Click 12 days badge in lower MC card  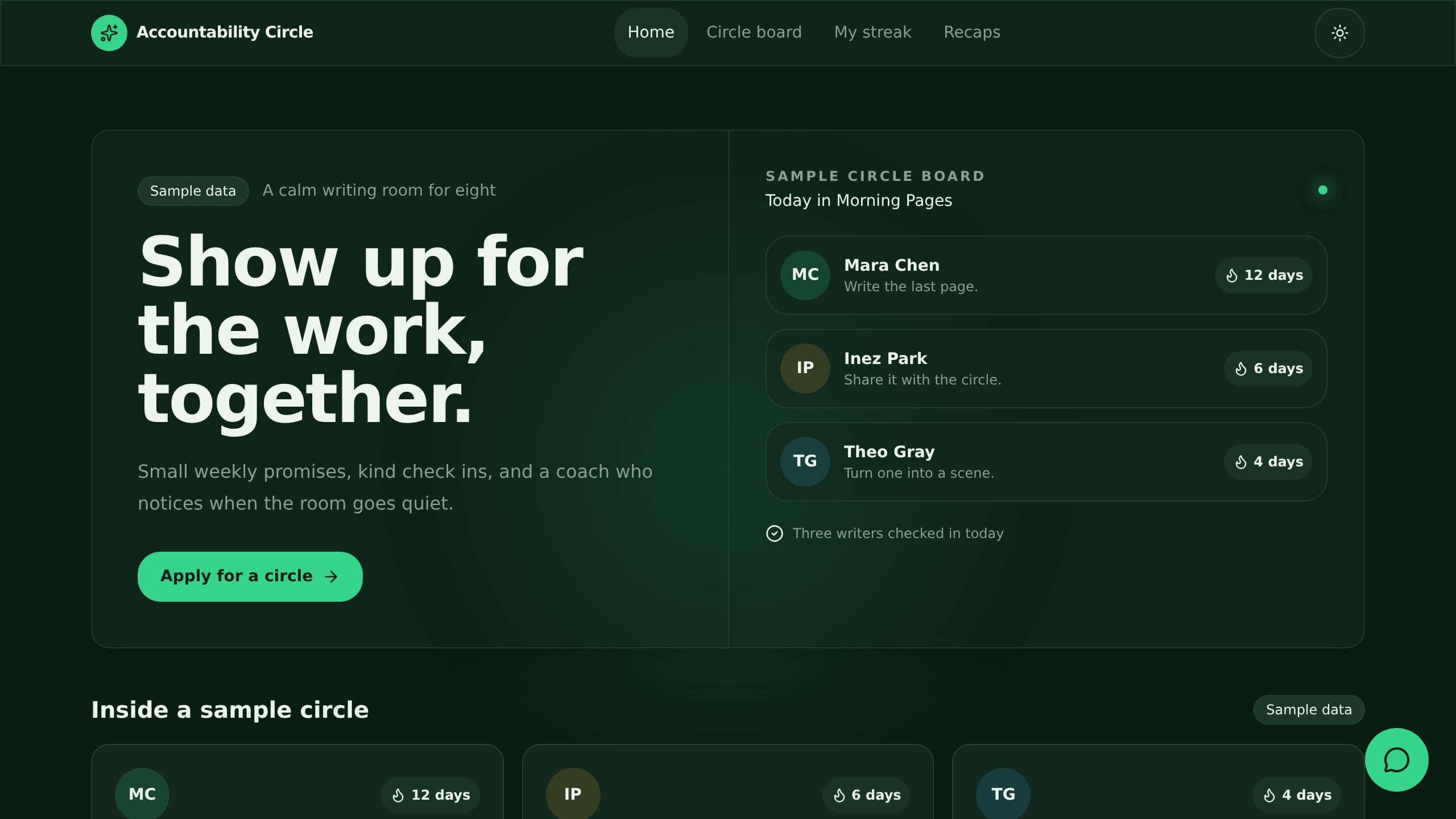[431, 795]
